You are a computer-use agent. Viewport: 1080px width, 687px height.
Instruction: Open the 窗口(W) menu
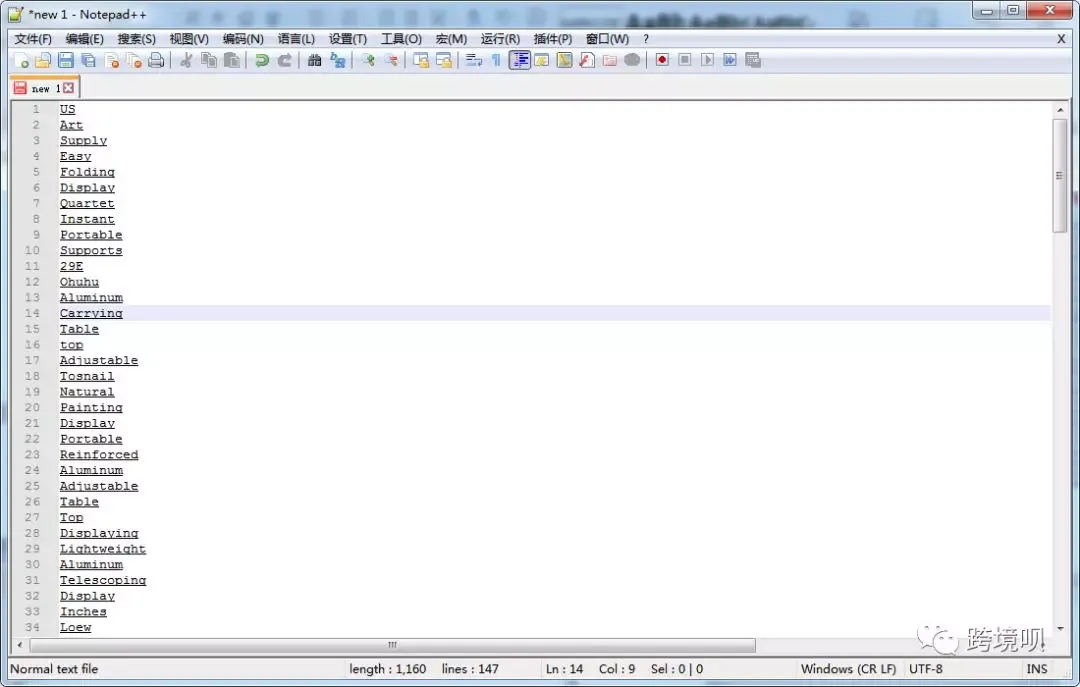[x=607, y=39]
